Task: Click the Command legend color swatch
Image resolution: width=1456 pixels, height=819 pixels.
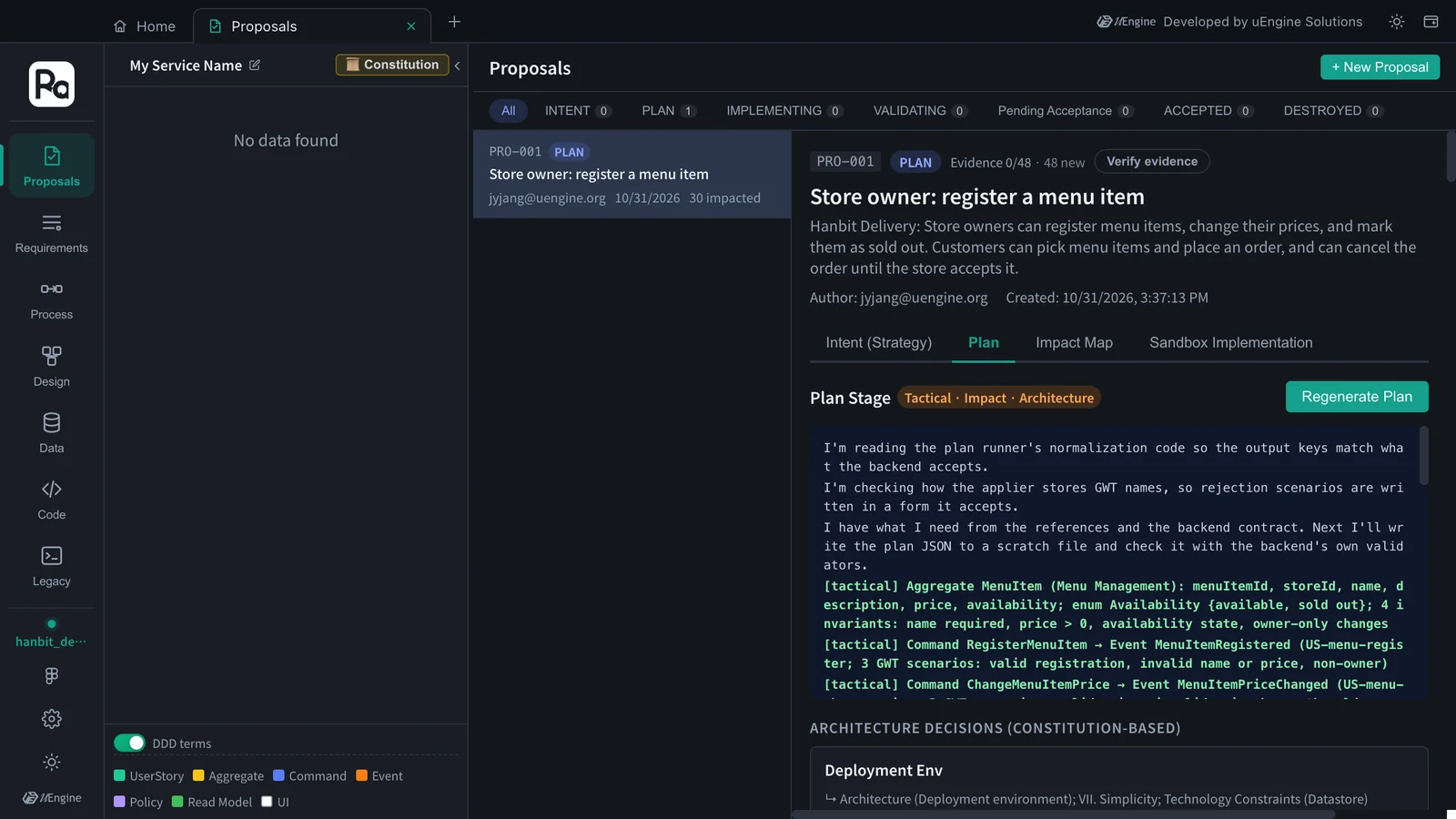Action: pos(278,775)
